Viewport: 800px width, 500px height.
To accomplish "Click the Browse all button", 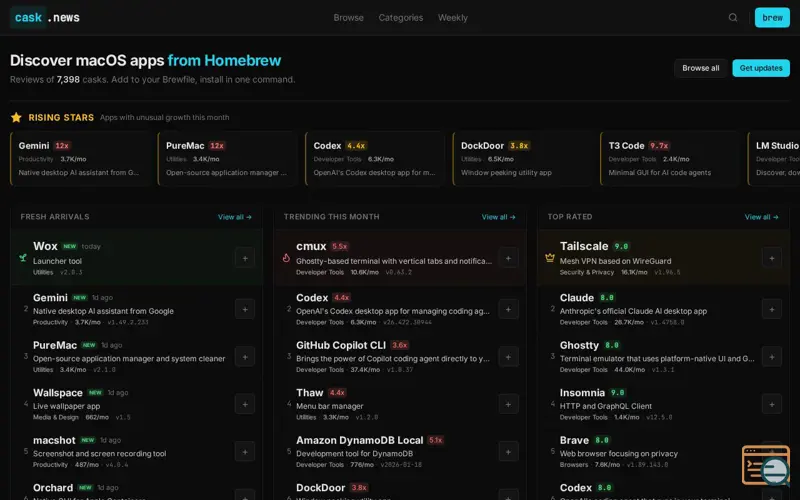I will point(701,68).
